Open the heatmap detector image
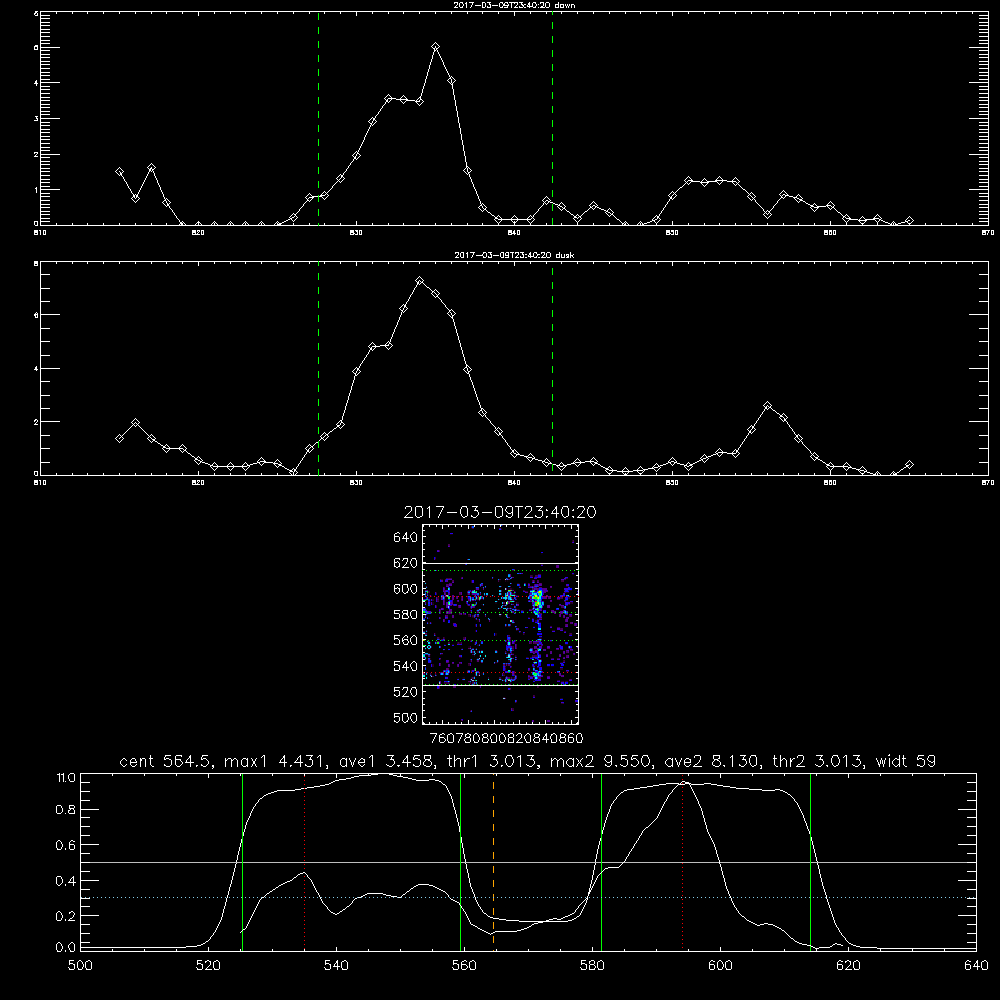Image resolution: width=1000 pixels, height=1000 pixels. [500, 624]
